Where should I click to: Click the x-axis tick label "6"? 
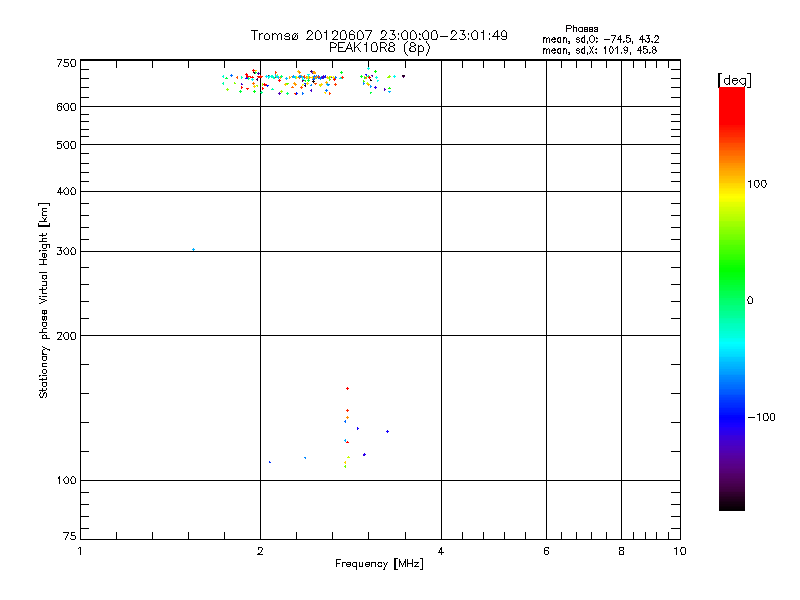[546, 551]
